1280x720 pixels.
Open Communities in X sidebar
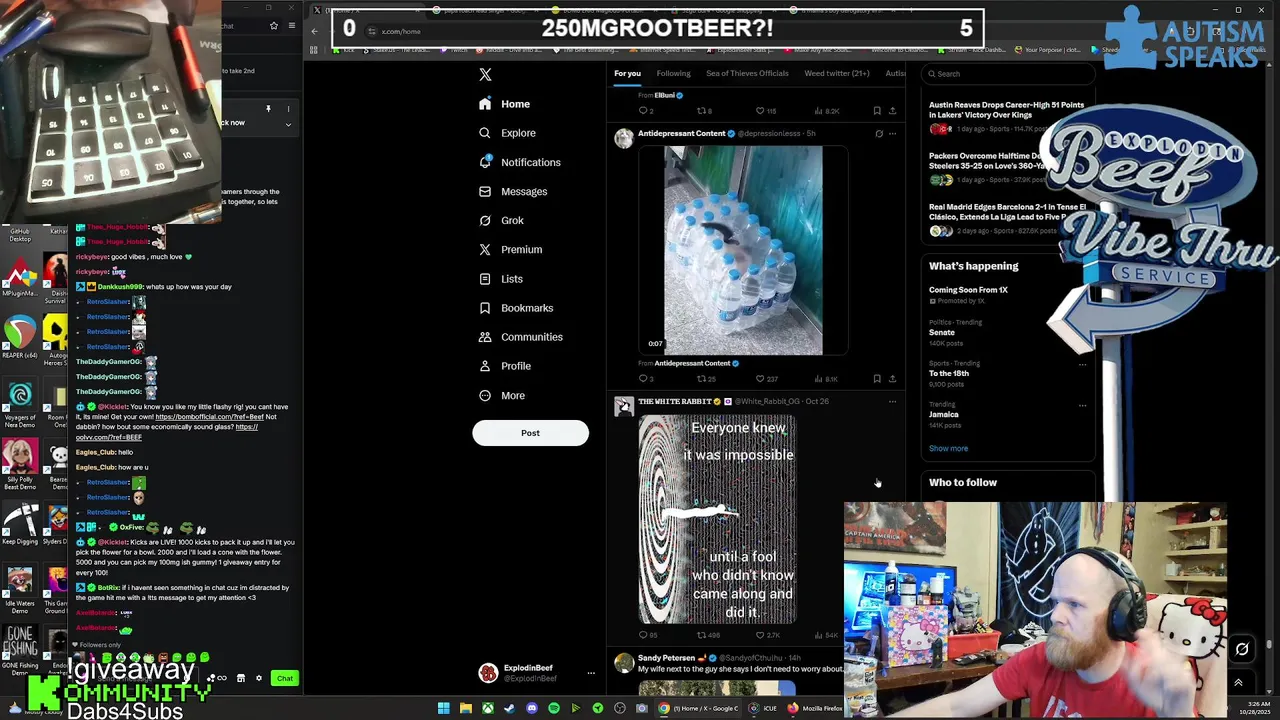(520, 337)
